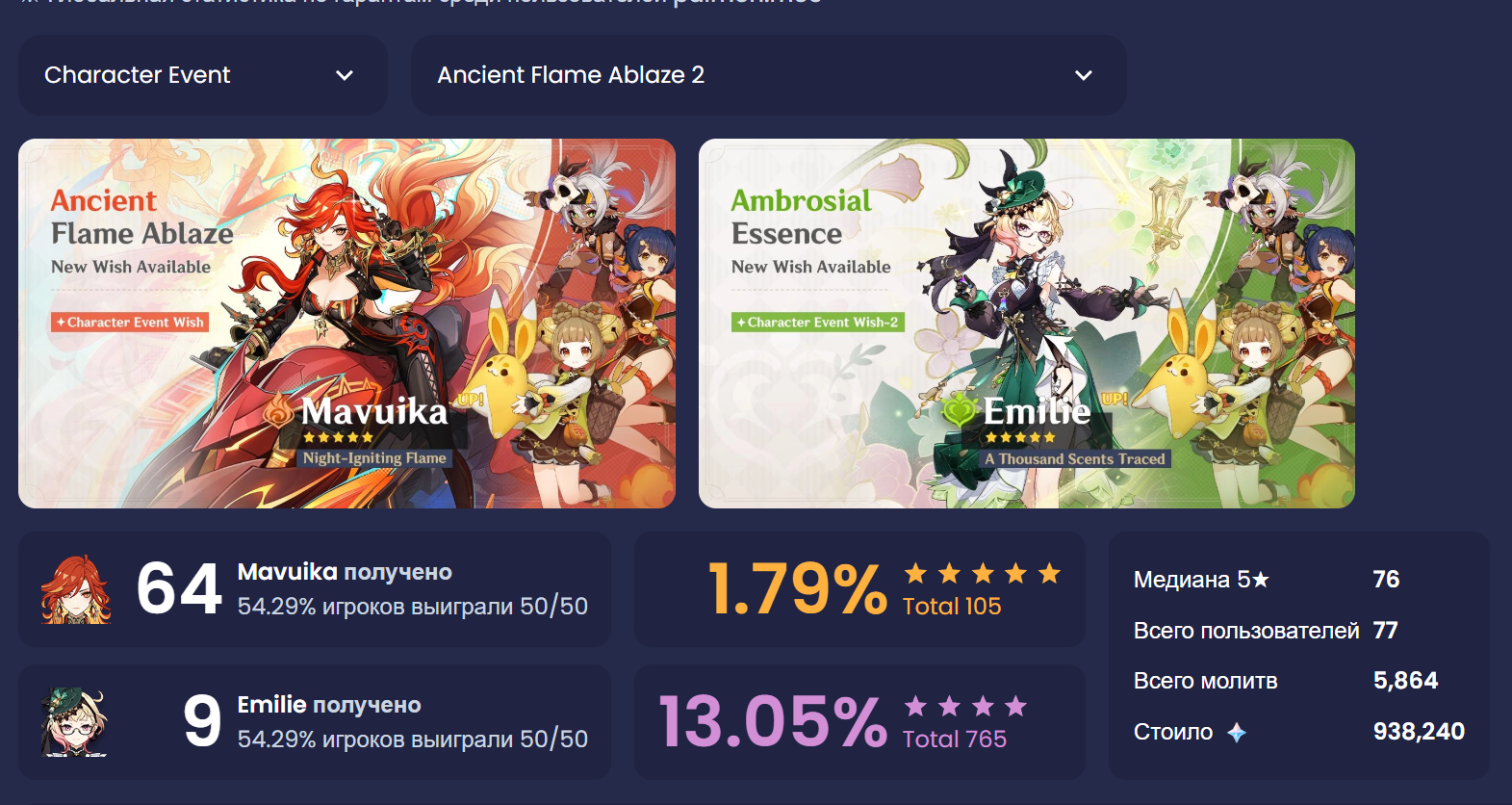
Task: Click the chevron beside Ancient Flame Ablaze 2
Action: tap(1084, 75)
